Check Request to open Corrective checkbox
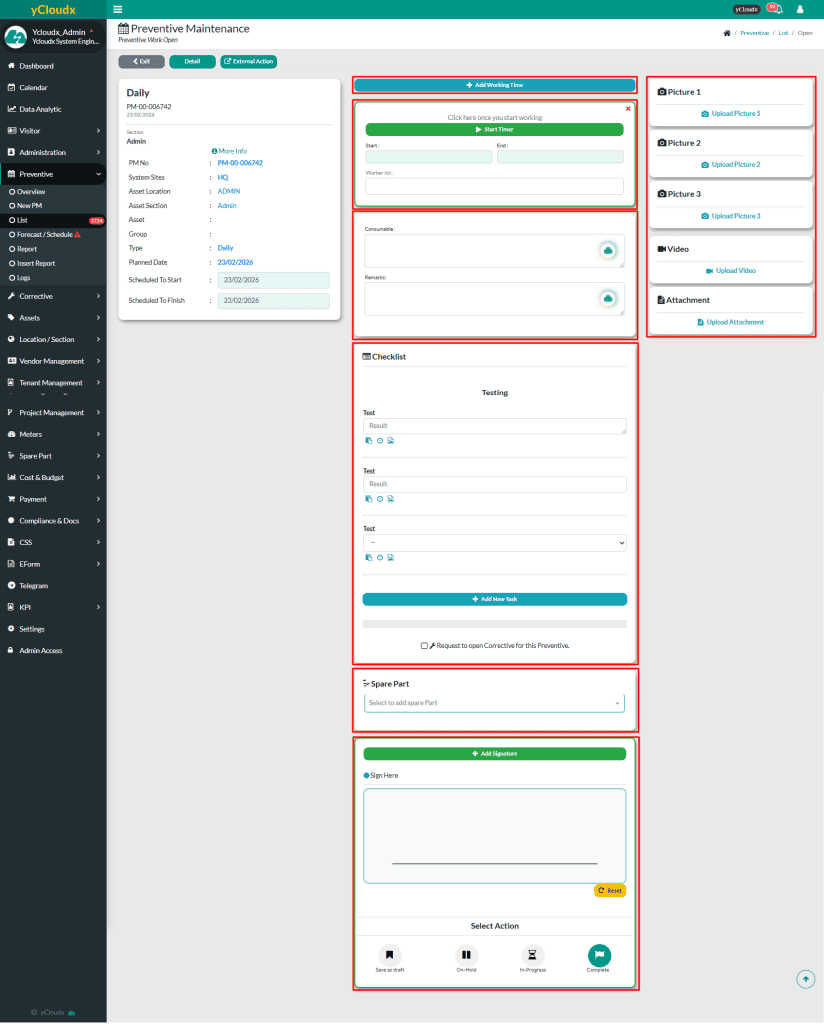The height and width of the screenshot is (1024, 824). coord(425,646)
